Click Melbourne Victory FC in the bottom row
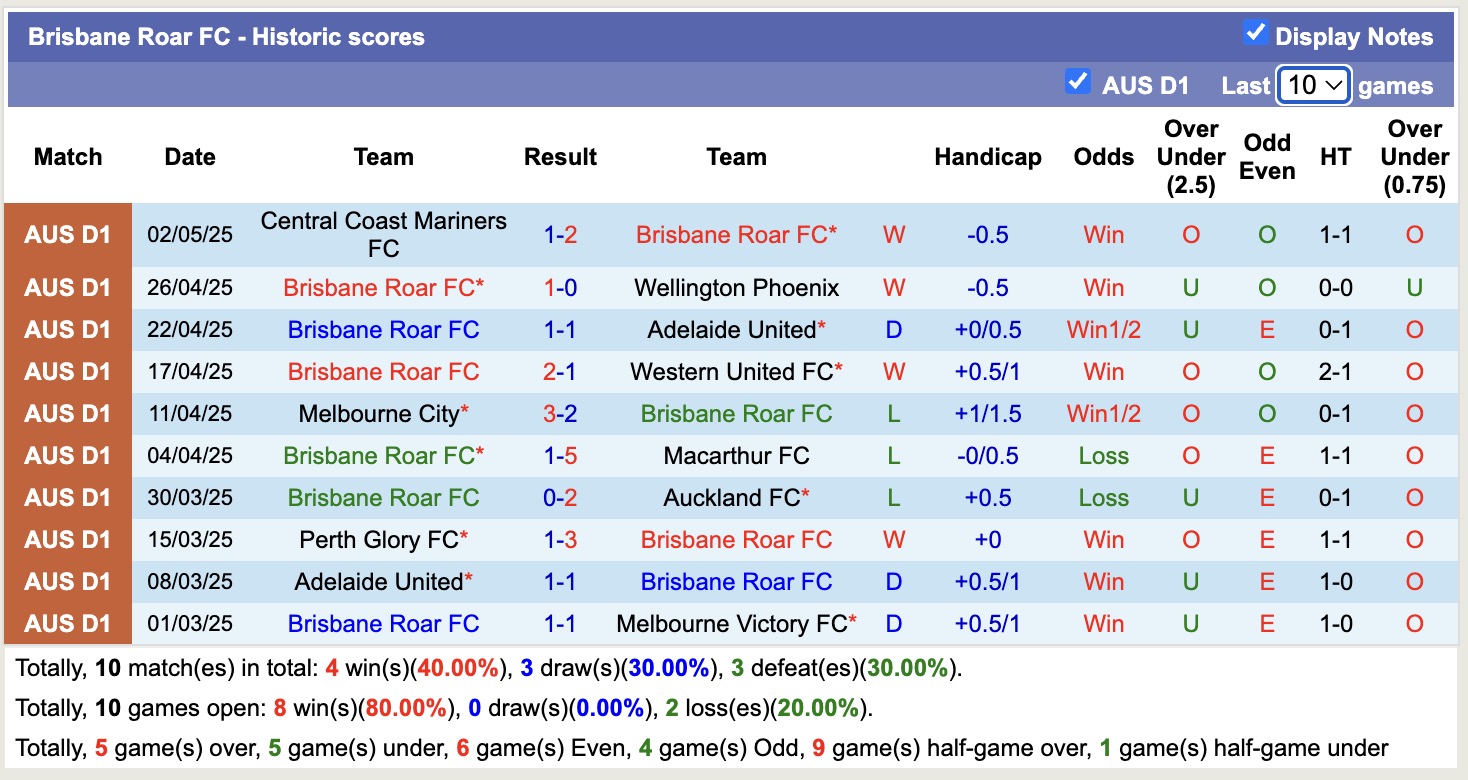This screenshot has width=1468, height=780. tap(737, 623)
